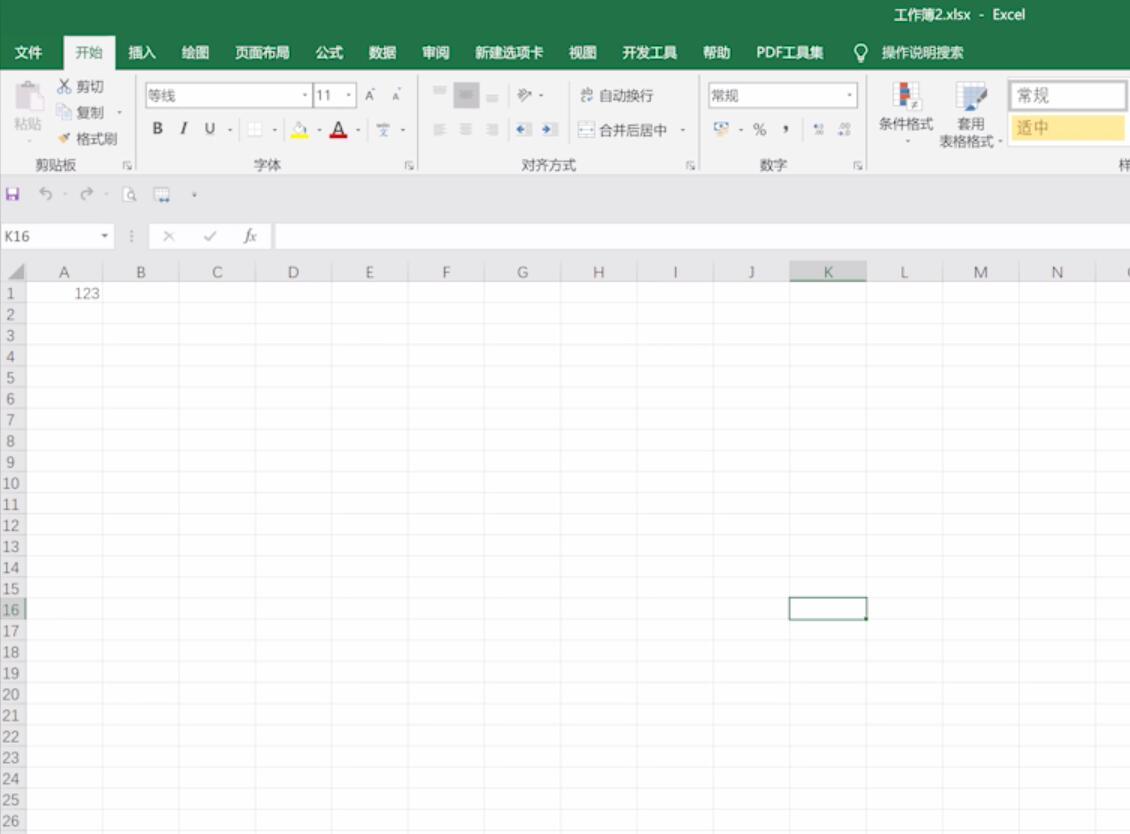Open Format as Table (套用表格格式)
Viewport: 1130px width, 834px height.
tap(970, 114)
